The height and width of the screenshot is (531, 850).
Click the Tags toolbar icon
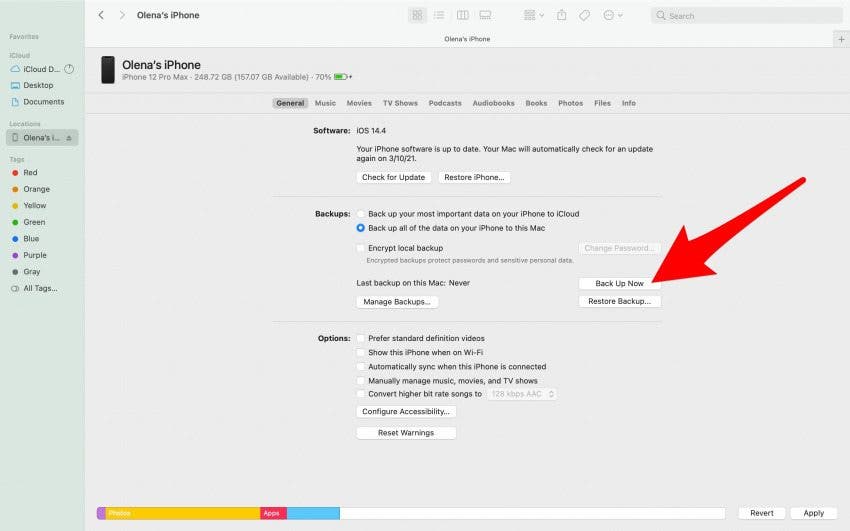tap(584, 15)
